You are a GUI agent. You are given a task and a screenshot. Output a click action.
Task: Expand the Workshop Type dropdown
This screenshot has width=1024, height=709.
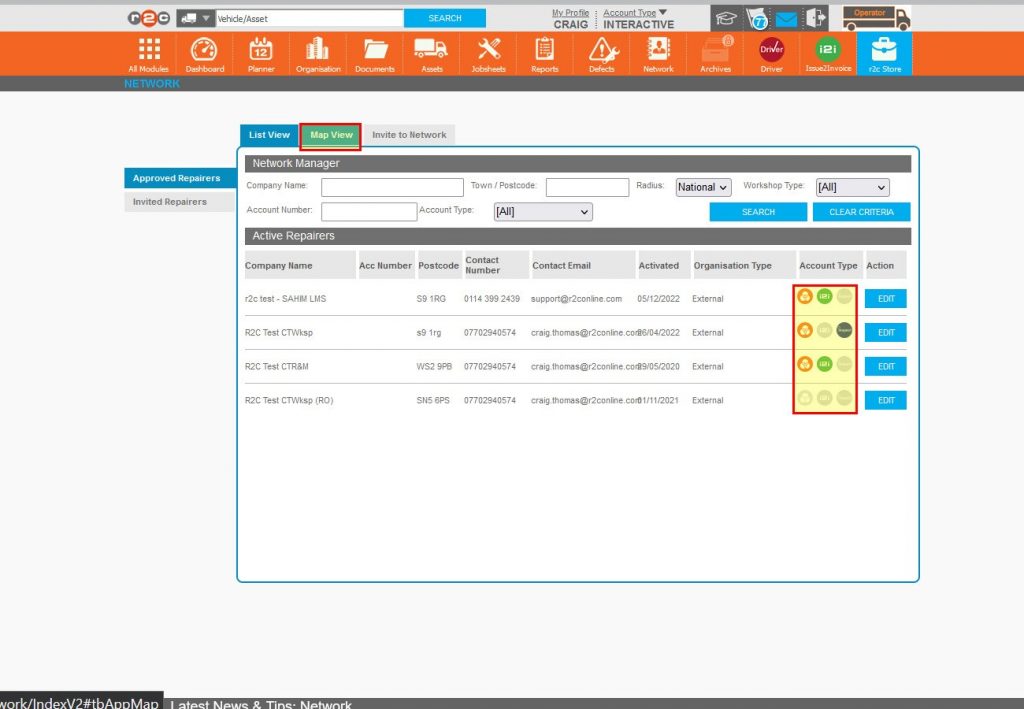pyautogui.click(x=852, y=187)
